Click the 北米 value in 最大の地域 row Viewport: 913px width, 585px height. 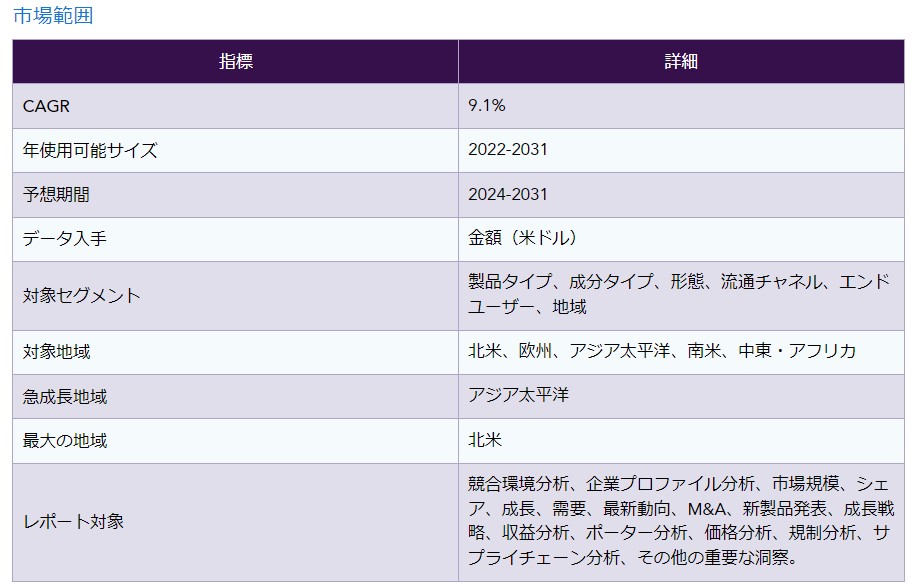(485, 439)
